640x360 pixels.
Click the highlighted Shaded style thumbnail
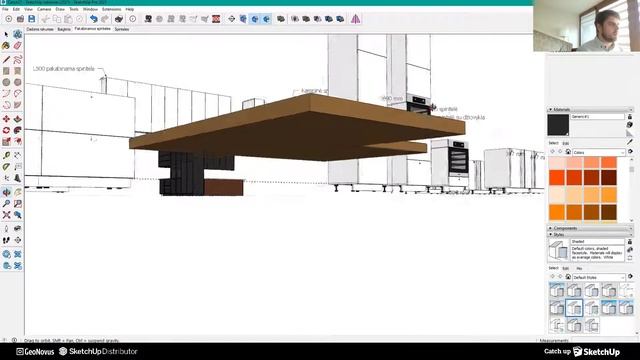coord(574,307)
